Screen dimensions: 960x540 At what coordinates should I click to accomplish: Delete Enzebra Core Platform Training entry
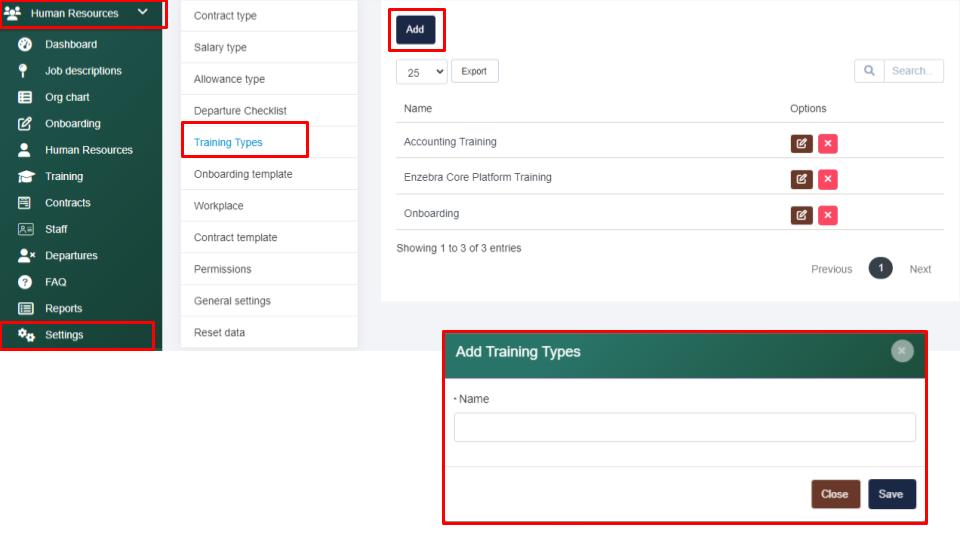coord(827,179)
